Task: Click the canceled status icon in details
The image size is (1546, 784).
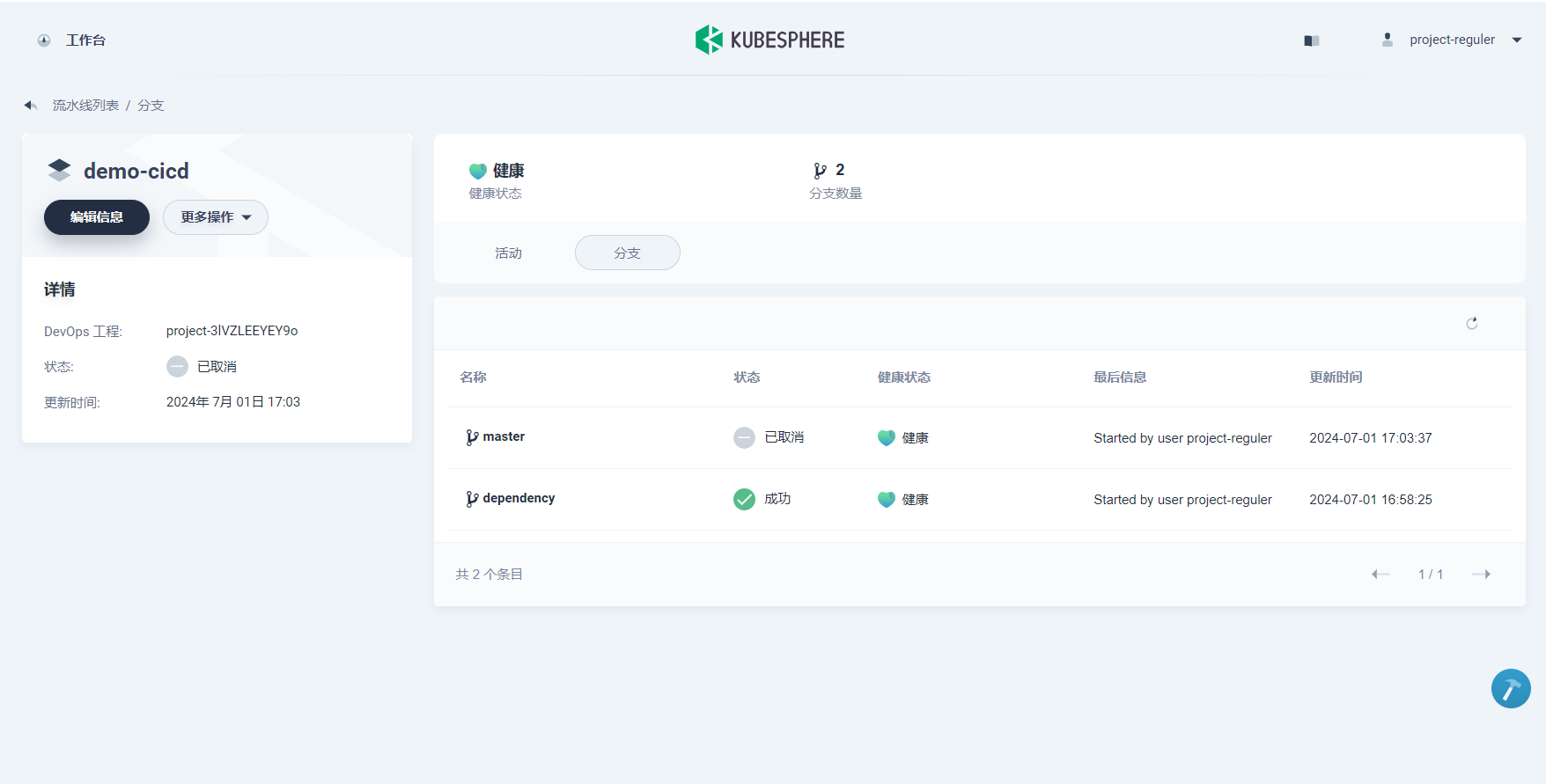Action: (x=177, y=366)
